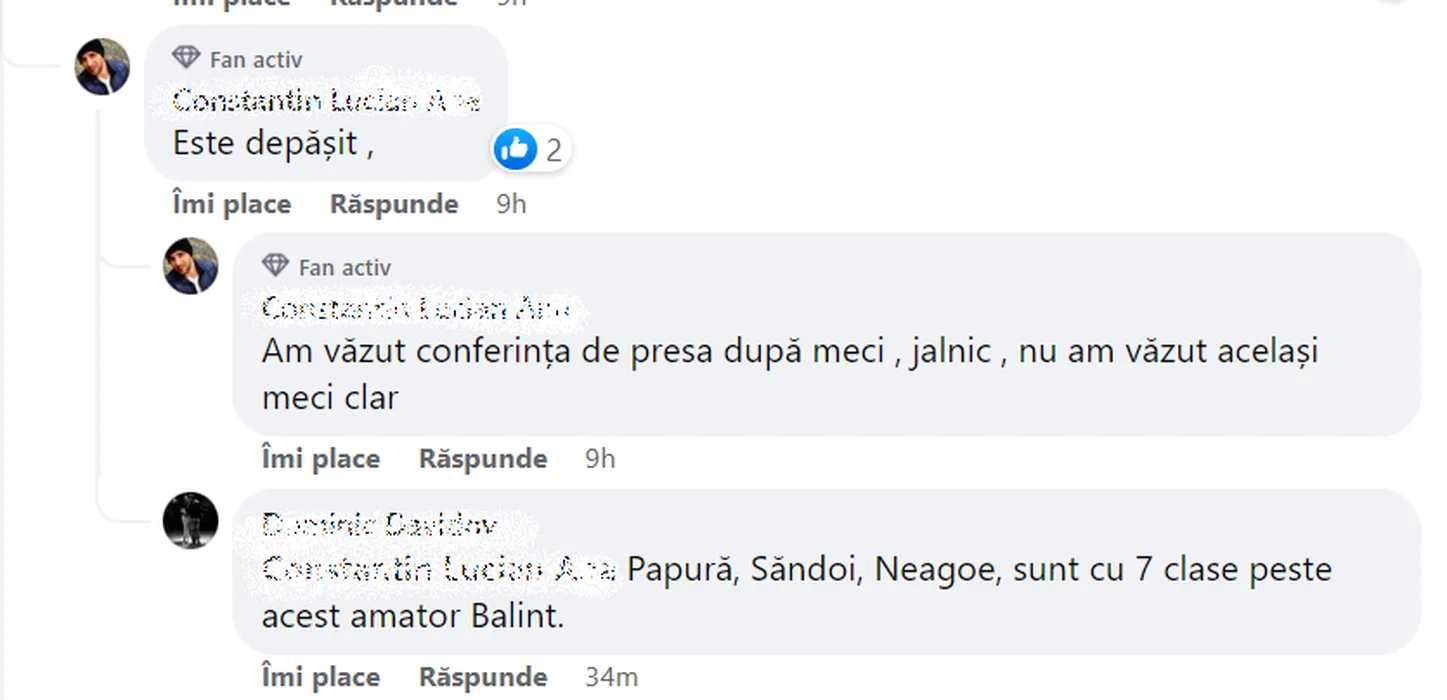Open the author name above the press conference reply
The height and width of the screenshot is (700, 1447).
(415, 309)
